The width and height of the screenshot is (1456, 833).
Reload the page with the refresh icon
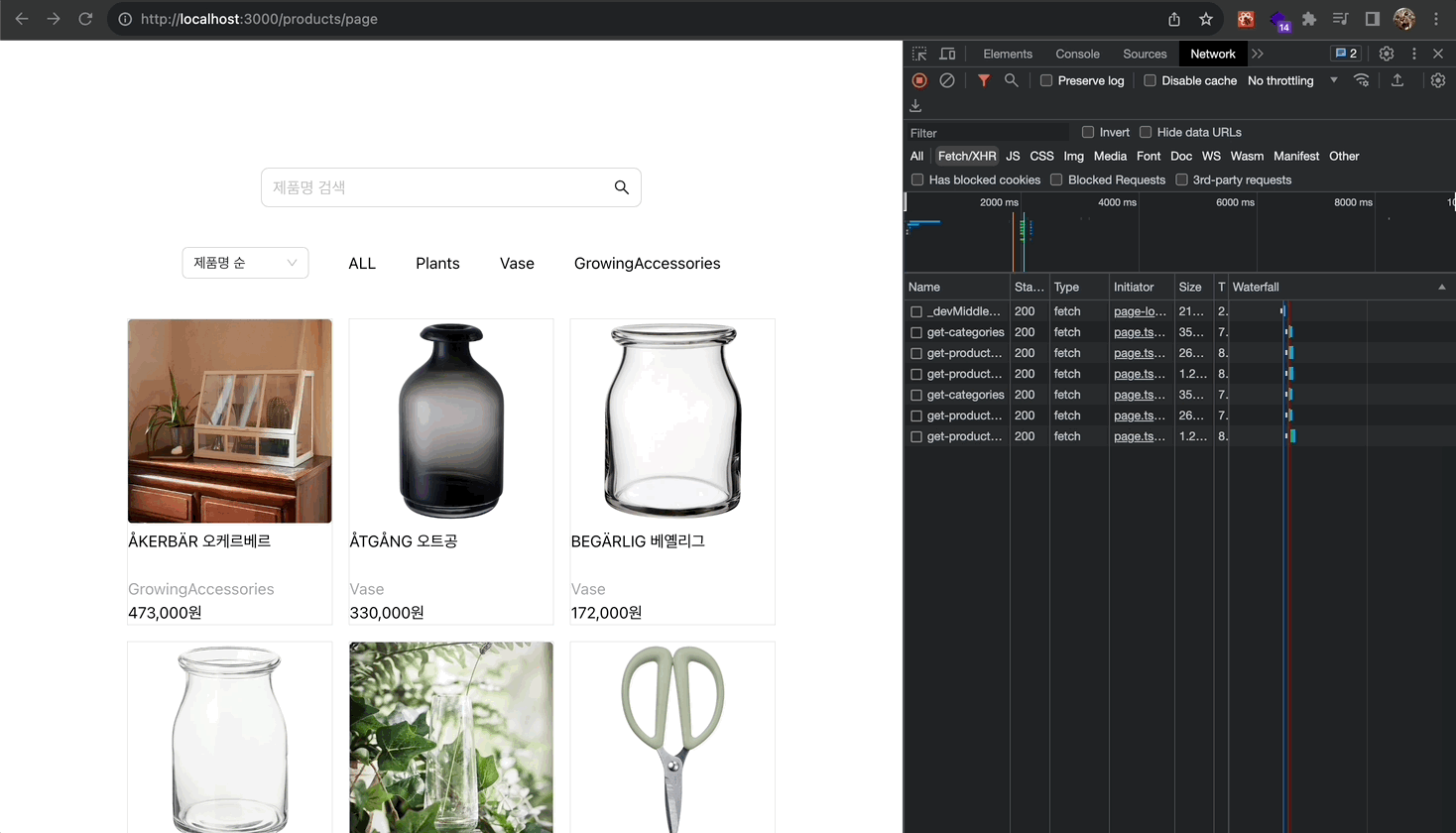pyautogui.click(x=85, y=19)
